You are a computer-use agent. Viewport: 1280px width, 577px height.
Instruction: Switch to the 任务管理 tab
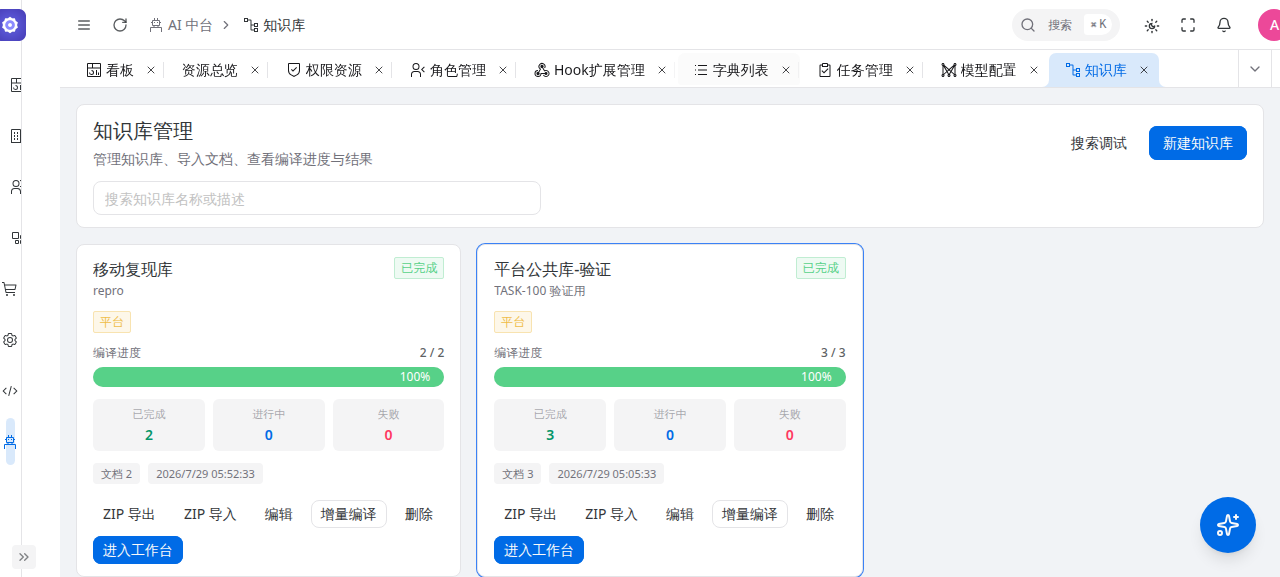(855, 70)
